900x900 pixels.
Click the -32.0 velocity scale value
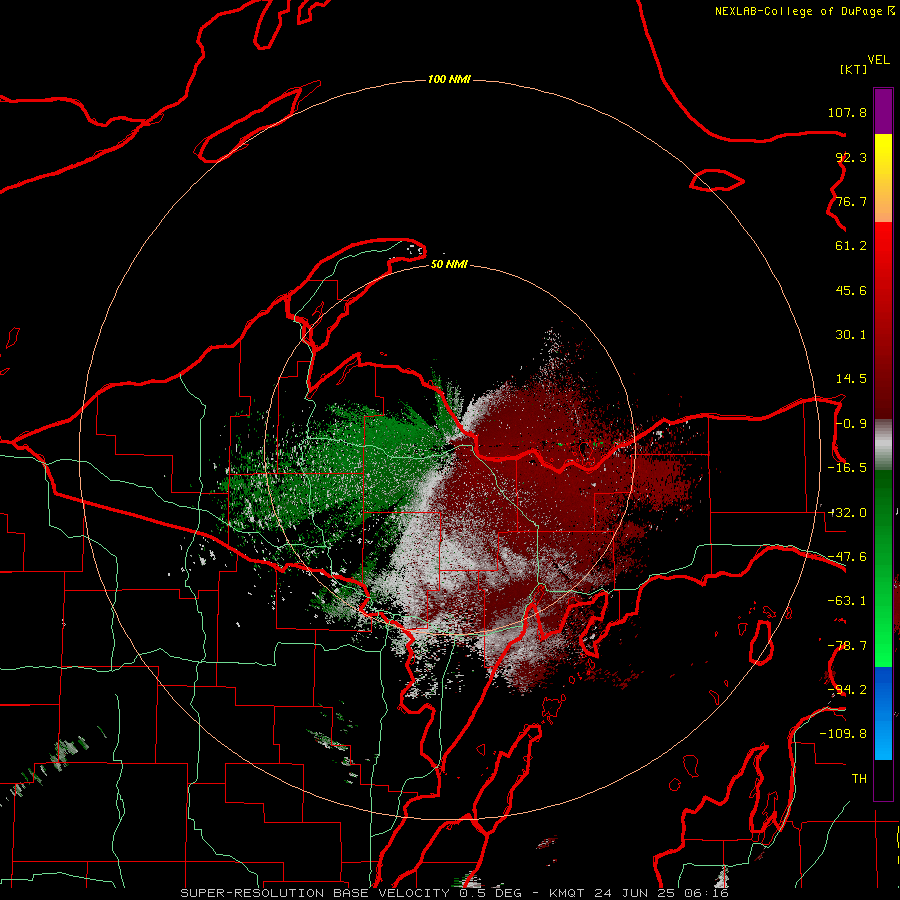coord(847,513)
